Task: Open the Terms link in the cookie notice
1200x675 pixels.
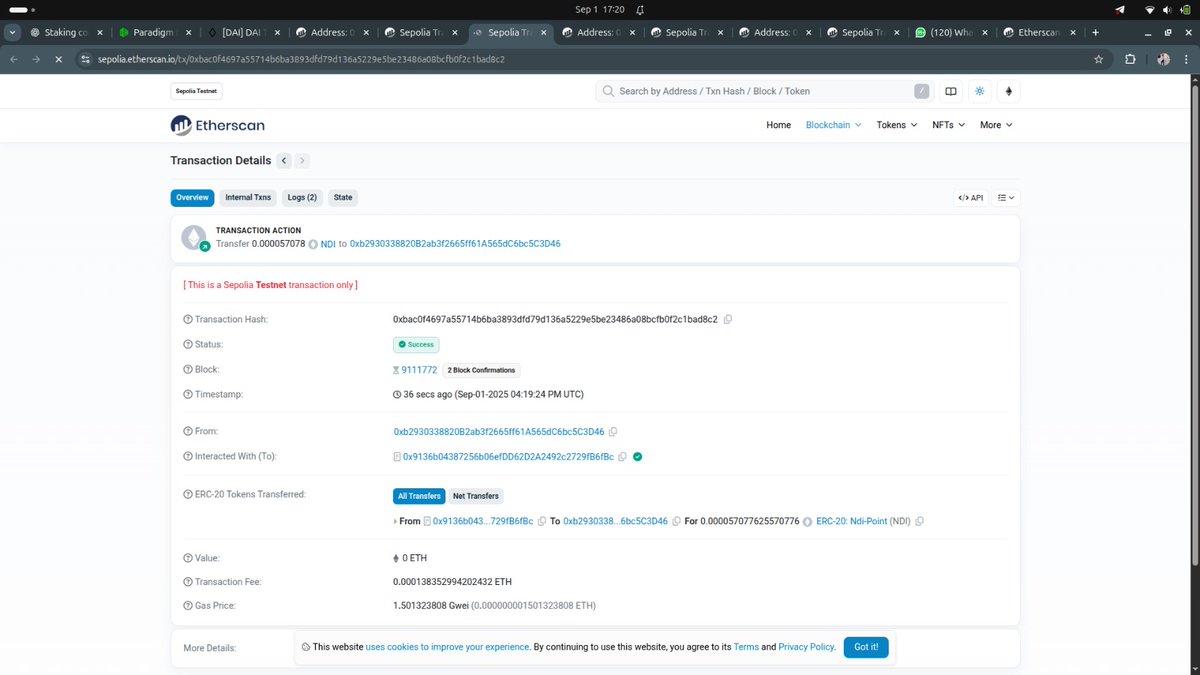Action: [x=746, y=647]
